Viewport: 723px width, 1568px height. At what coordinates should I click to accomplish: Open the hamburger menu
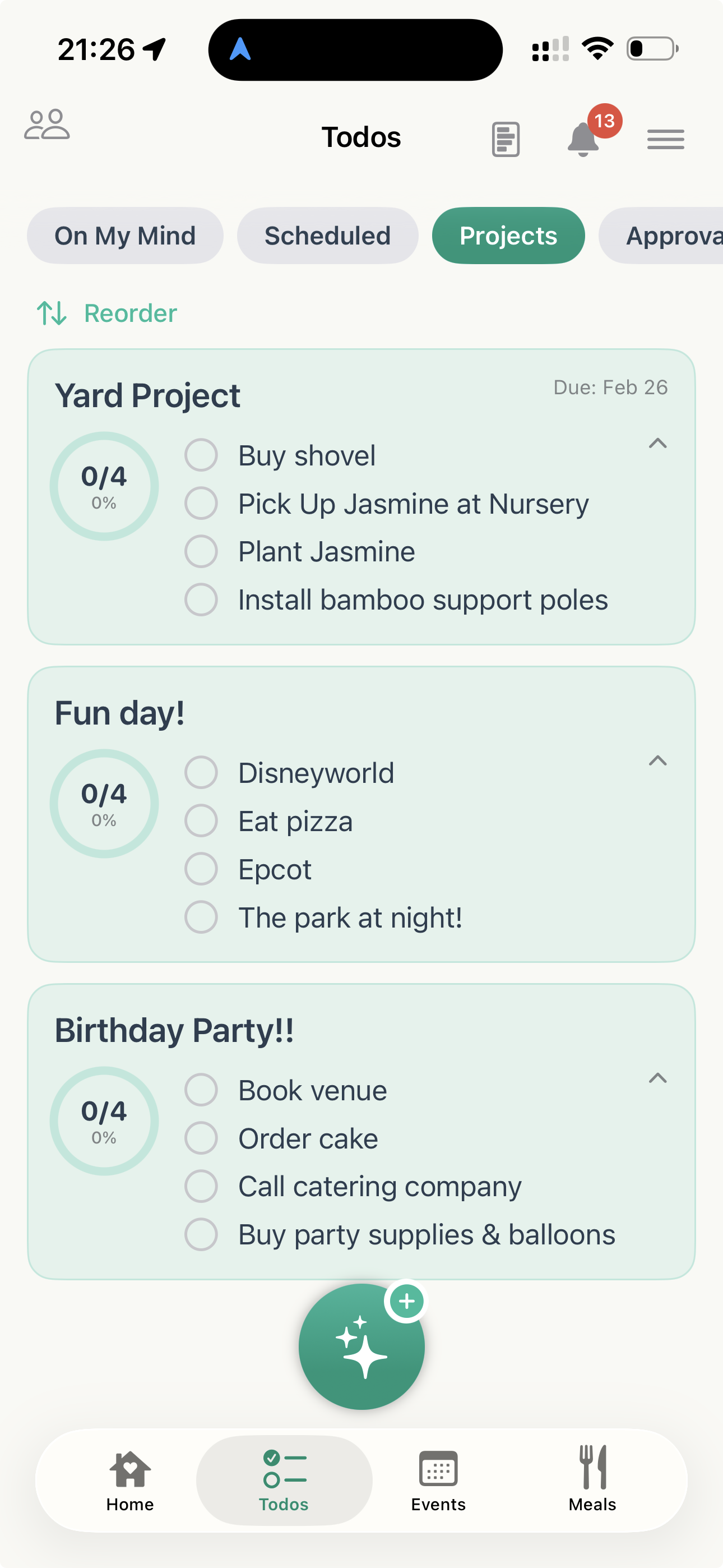(665, 140)
